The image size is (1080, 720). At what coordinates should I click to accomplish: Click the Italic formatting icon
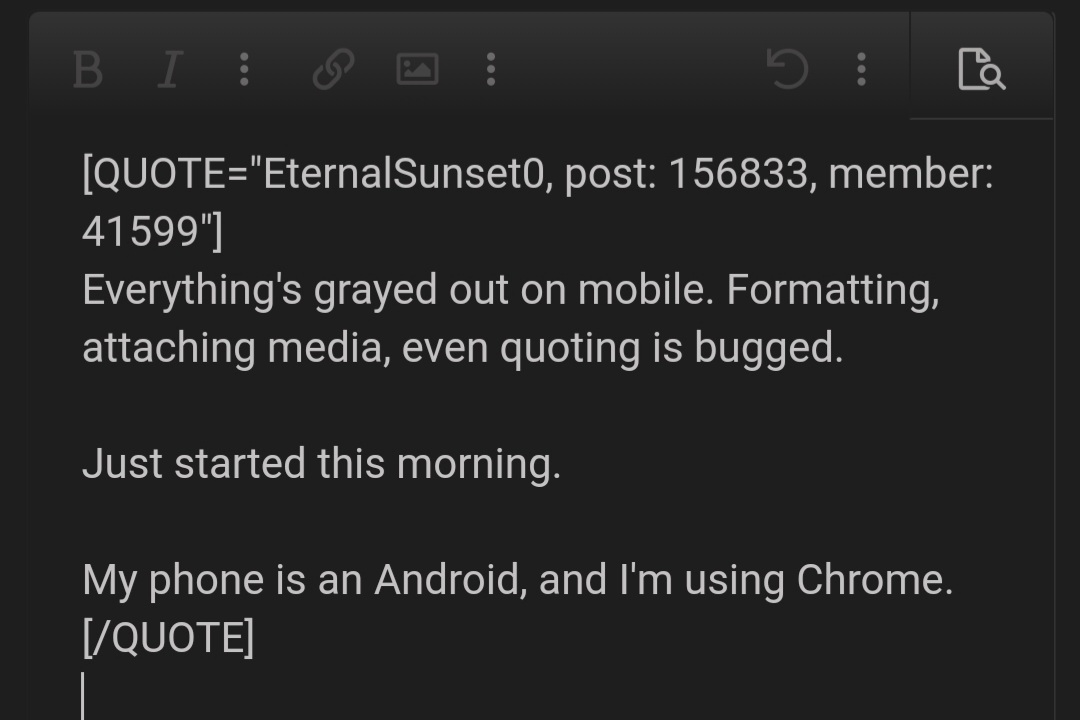tap(170, 69)
